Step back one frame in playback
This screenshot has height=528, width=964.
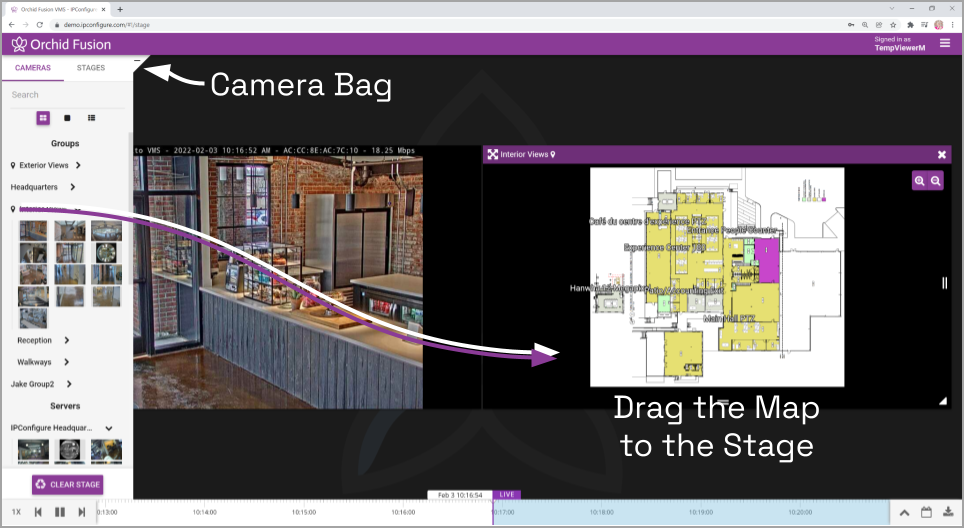click(x=38, y=512)
